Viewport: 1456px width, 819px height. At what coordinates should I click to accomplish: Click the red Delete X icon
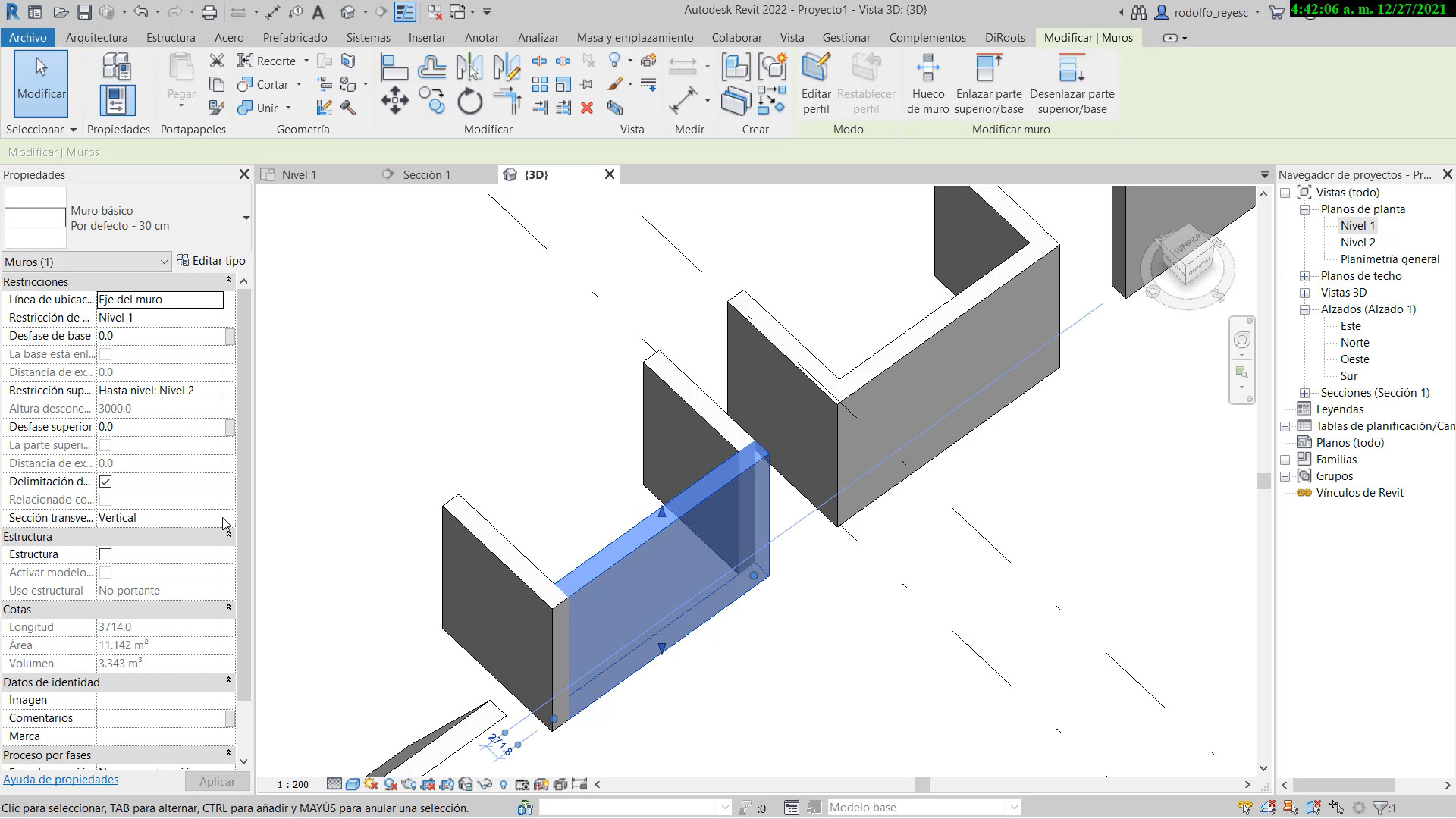587,108
